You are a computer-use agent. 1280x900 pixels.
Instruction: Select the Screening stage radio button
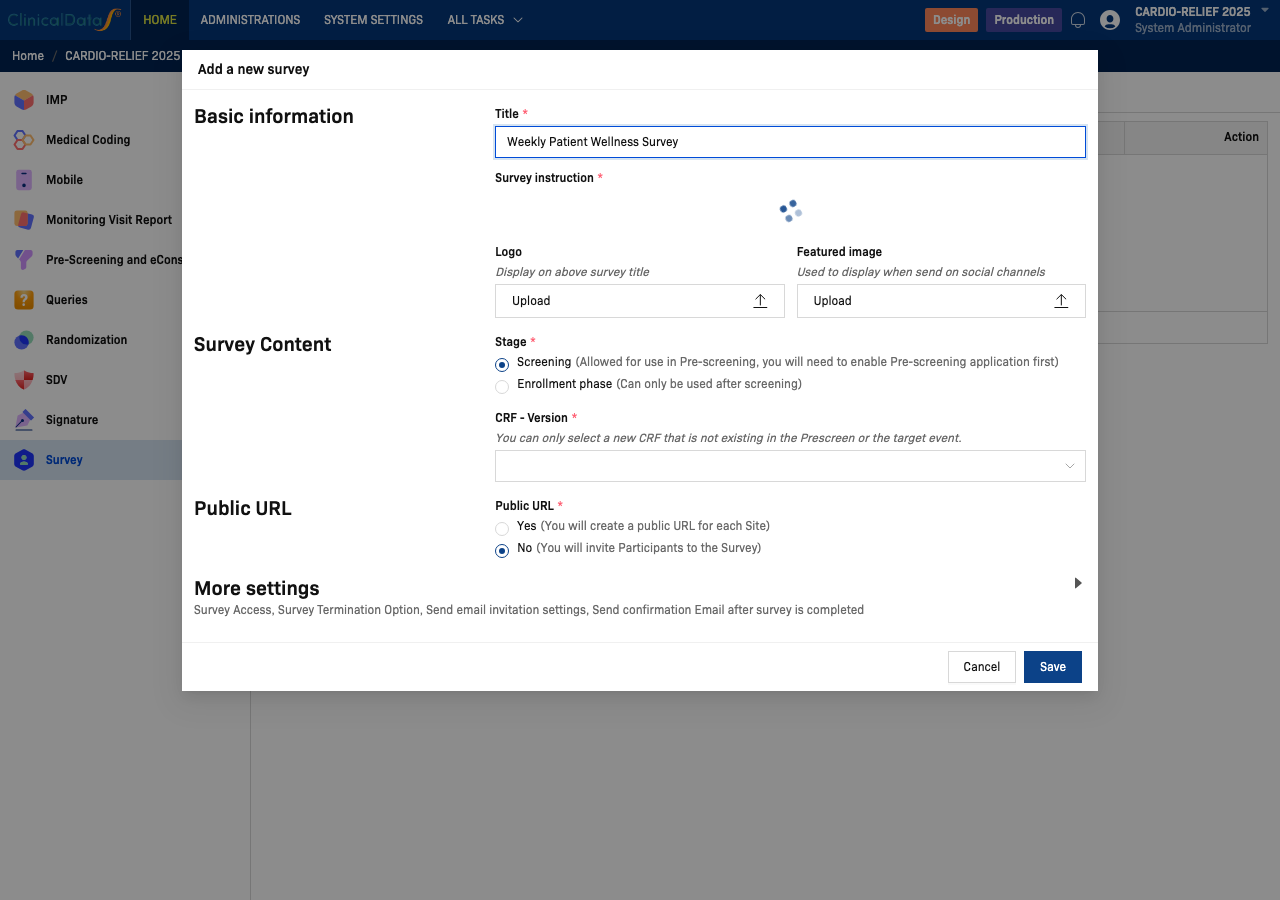pyautogui.click(x=502, y=365)
